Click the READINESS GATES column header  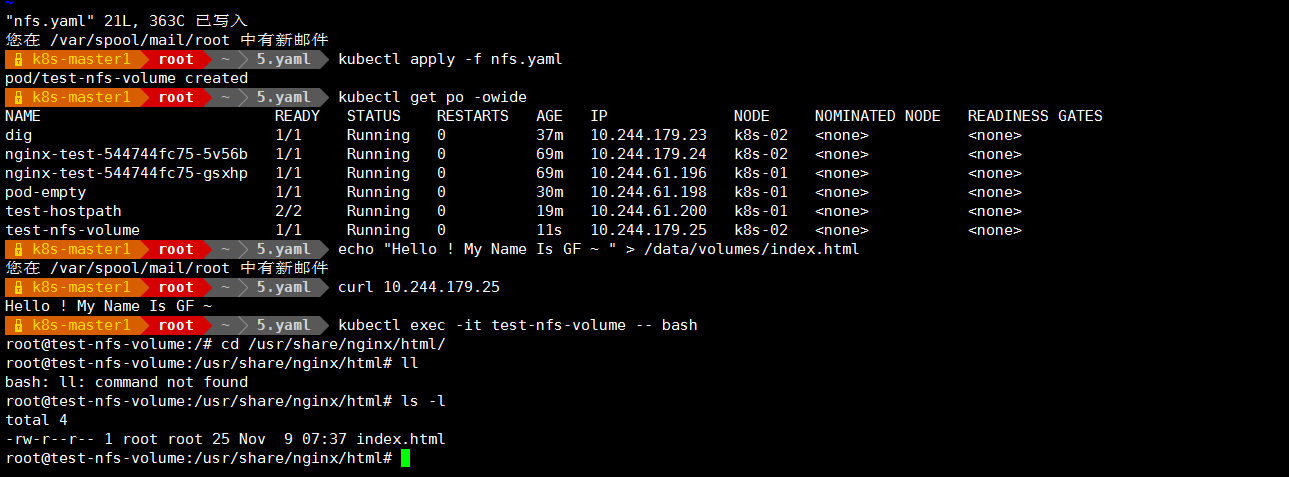[x=1035, y=116]
